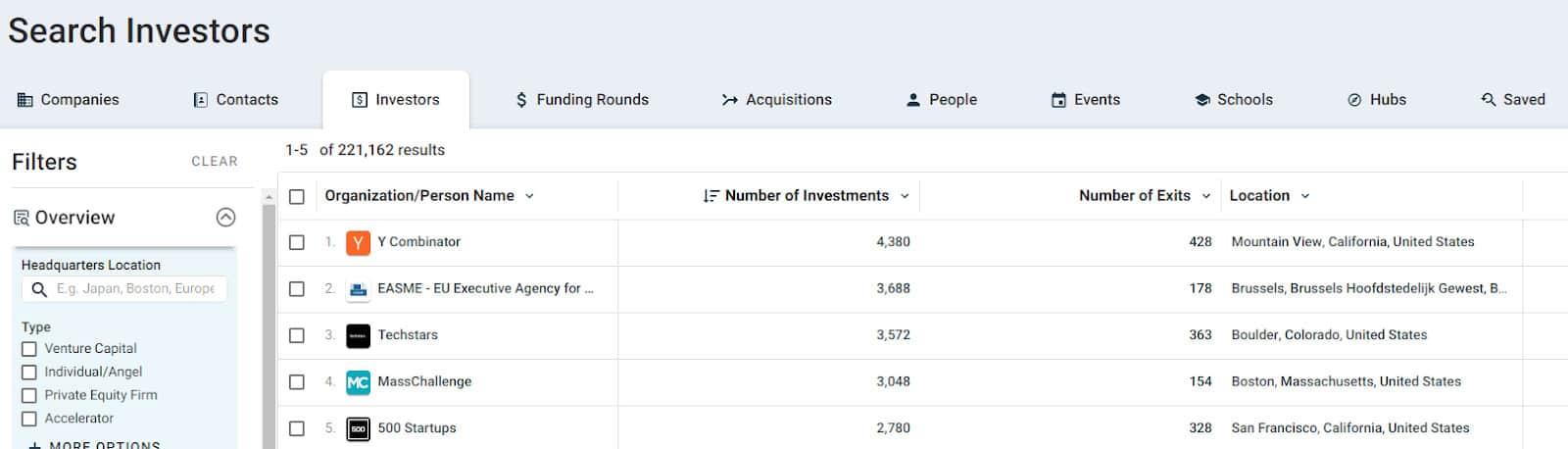Switch to Funding Rounds tab
Screen dimensions: 1568x449
coord(582,99)
